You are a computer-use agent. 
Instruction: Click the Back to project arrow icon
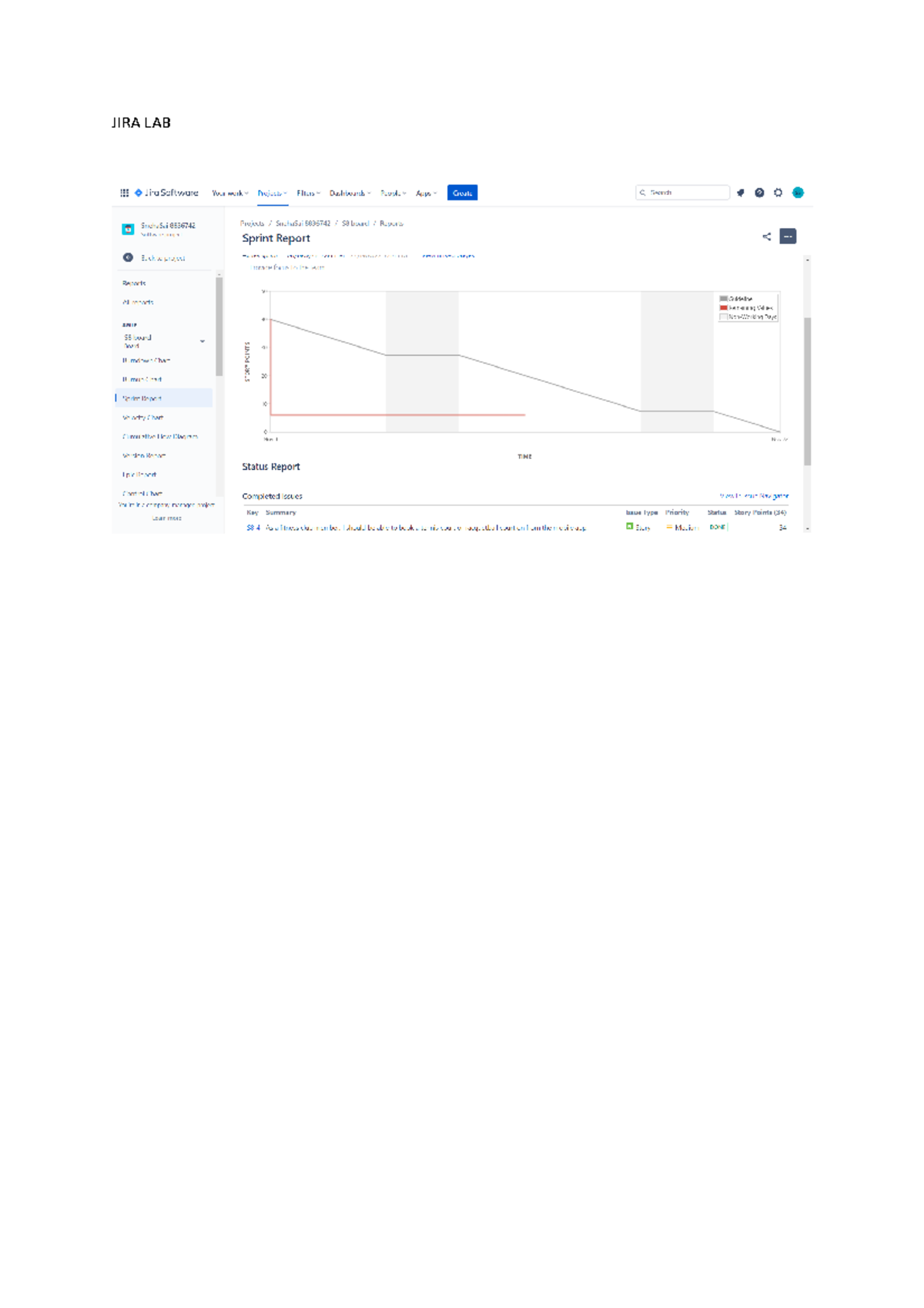(128, 257)
